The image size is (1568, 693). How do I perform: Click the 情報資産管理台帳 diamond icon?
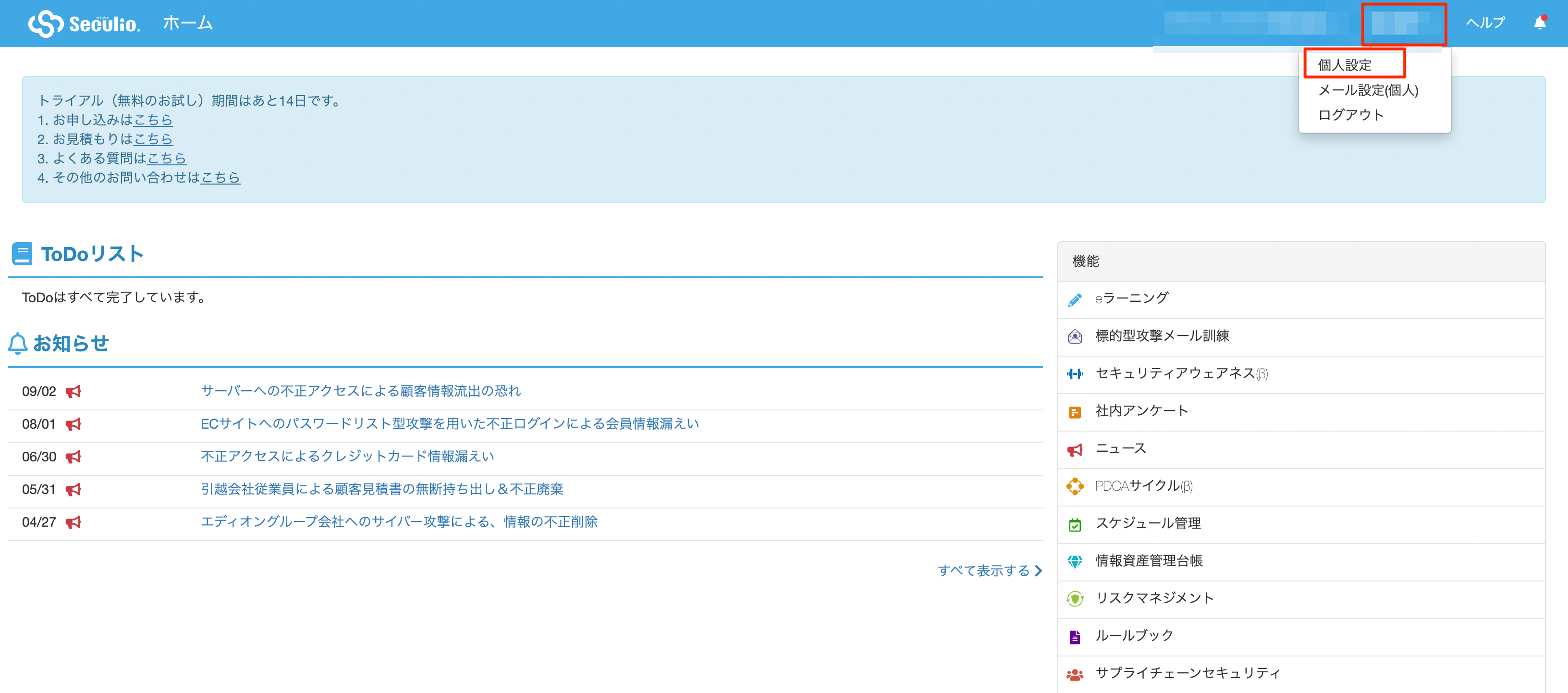1074,561
